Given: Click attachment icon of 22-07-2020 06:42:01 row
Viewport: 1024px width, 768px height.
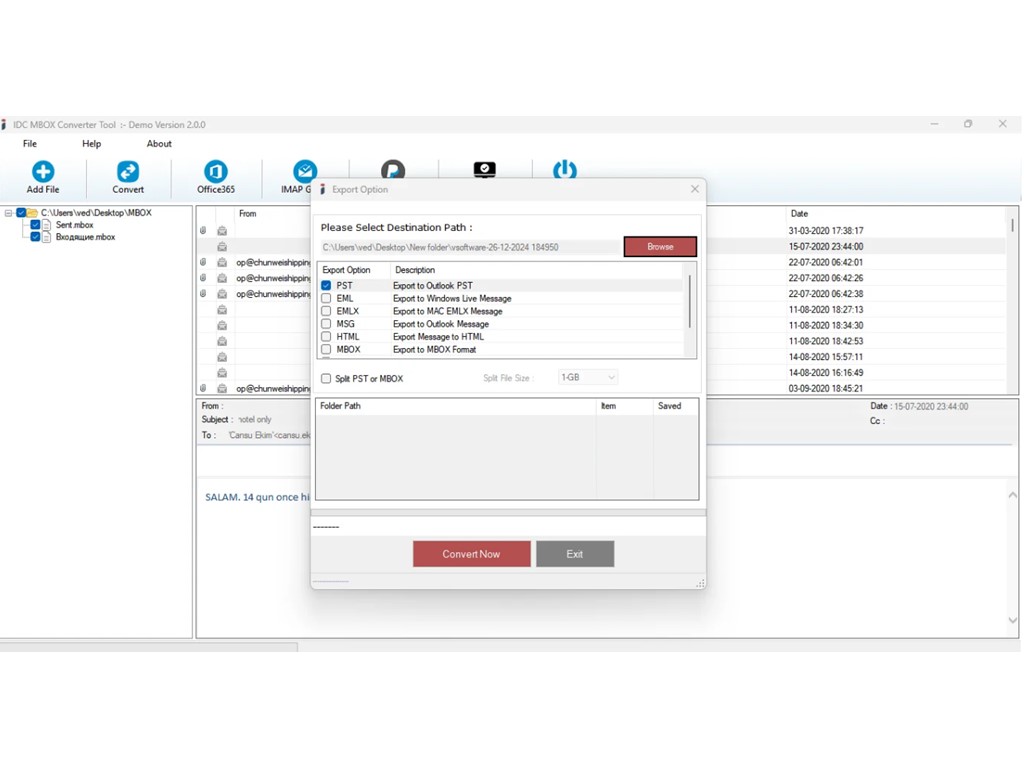Looking at the screenshot, I should point(203,263).
